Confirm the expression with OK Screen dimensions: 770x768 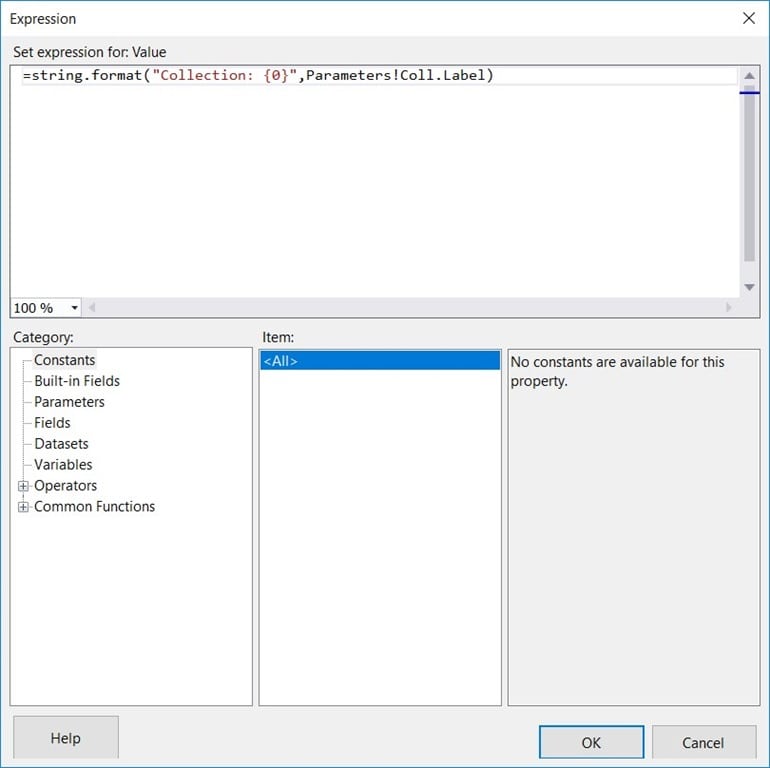591,742
